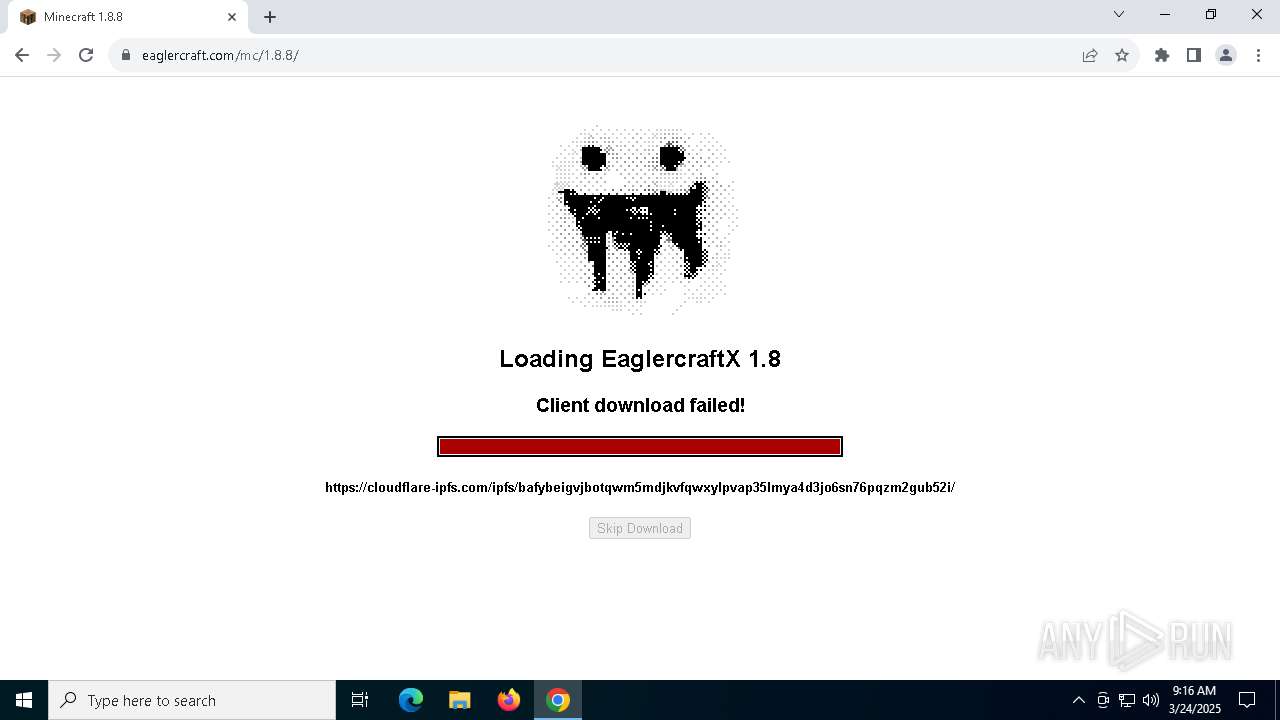Click the browser forward arrow
The width and height of the screenshot is (1280, 720).
54,55
